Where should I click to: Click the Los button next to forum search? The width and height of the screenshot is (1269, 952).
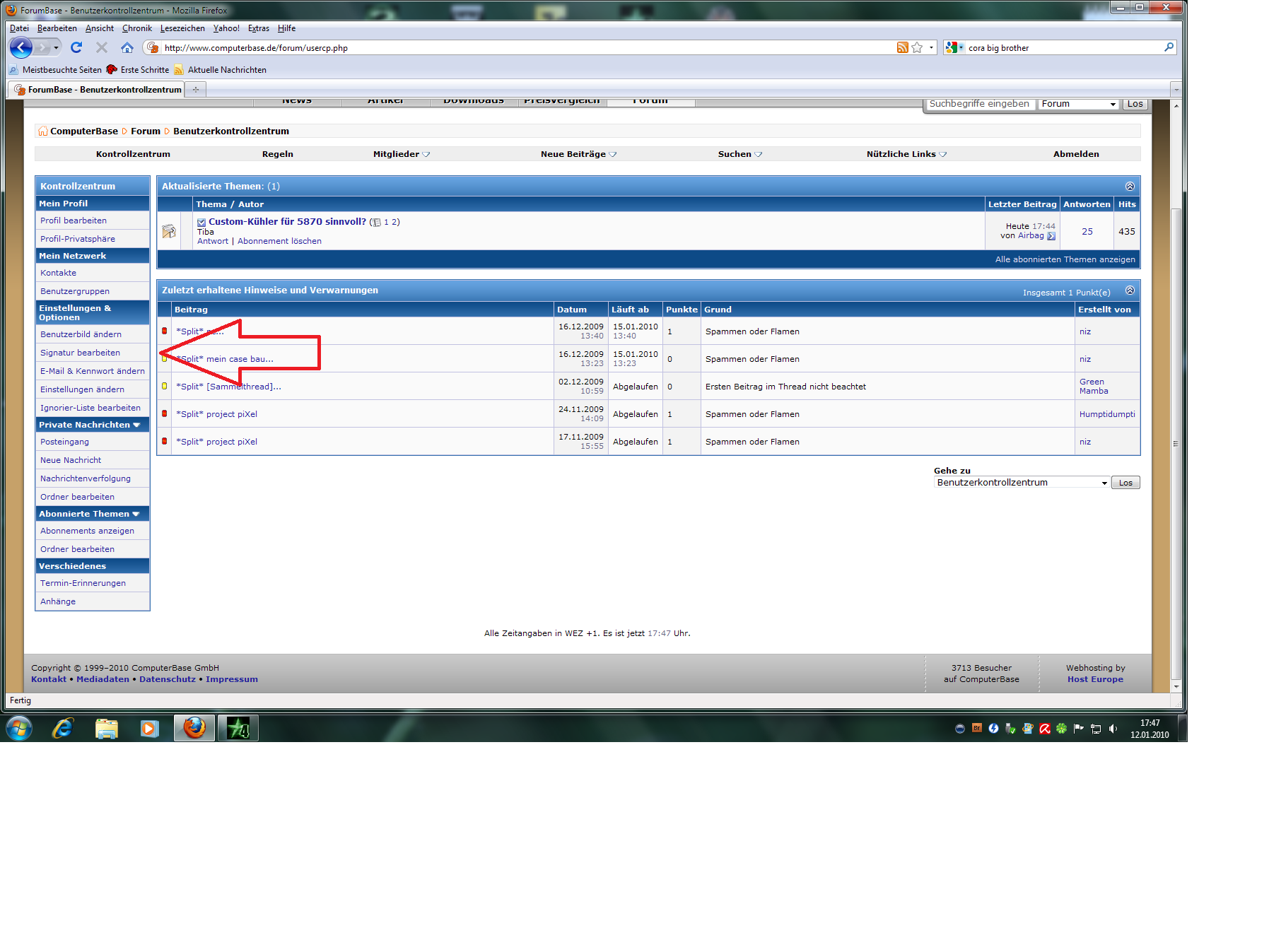(x=1135, y=104)
